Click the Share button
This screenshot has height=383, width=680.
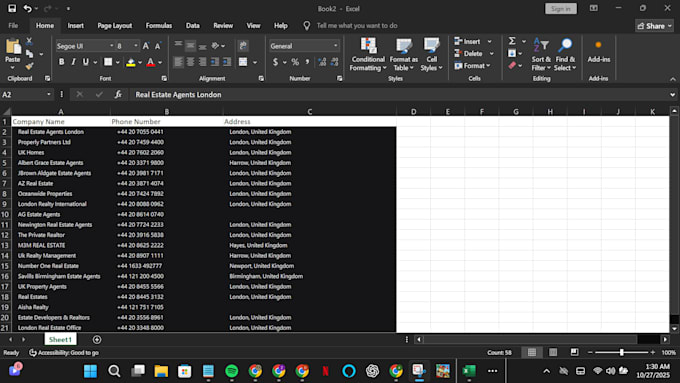coord(654,26)
